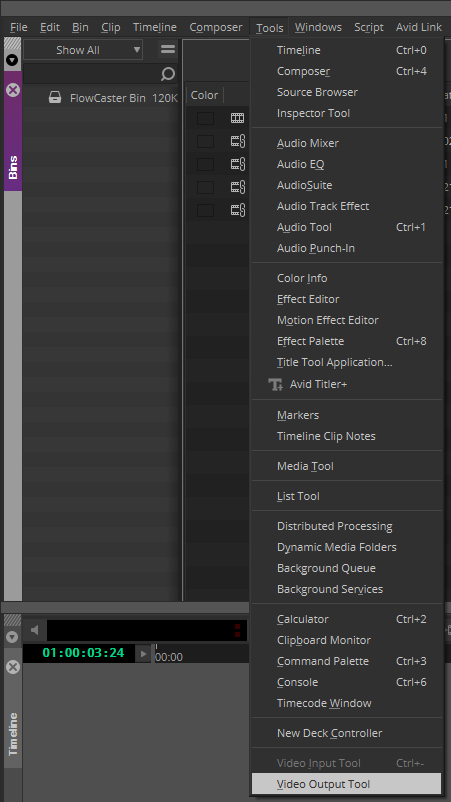Screen dimensions: 451x802
Task: Open the Composer menu in menu bar
Action: click(216, 27)
